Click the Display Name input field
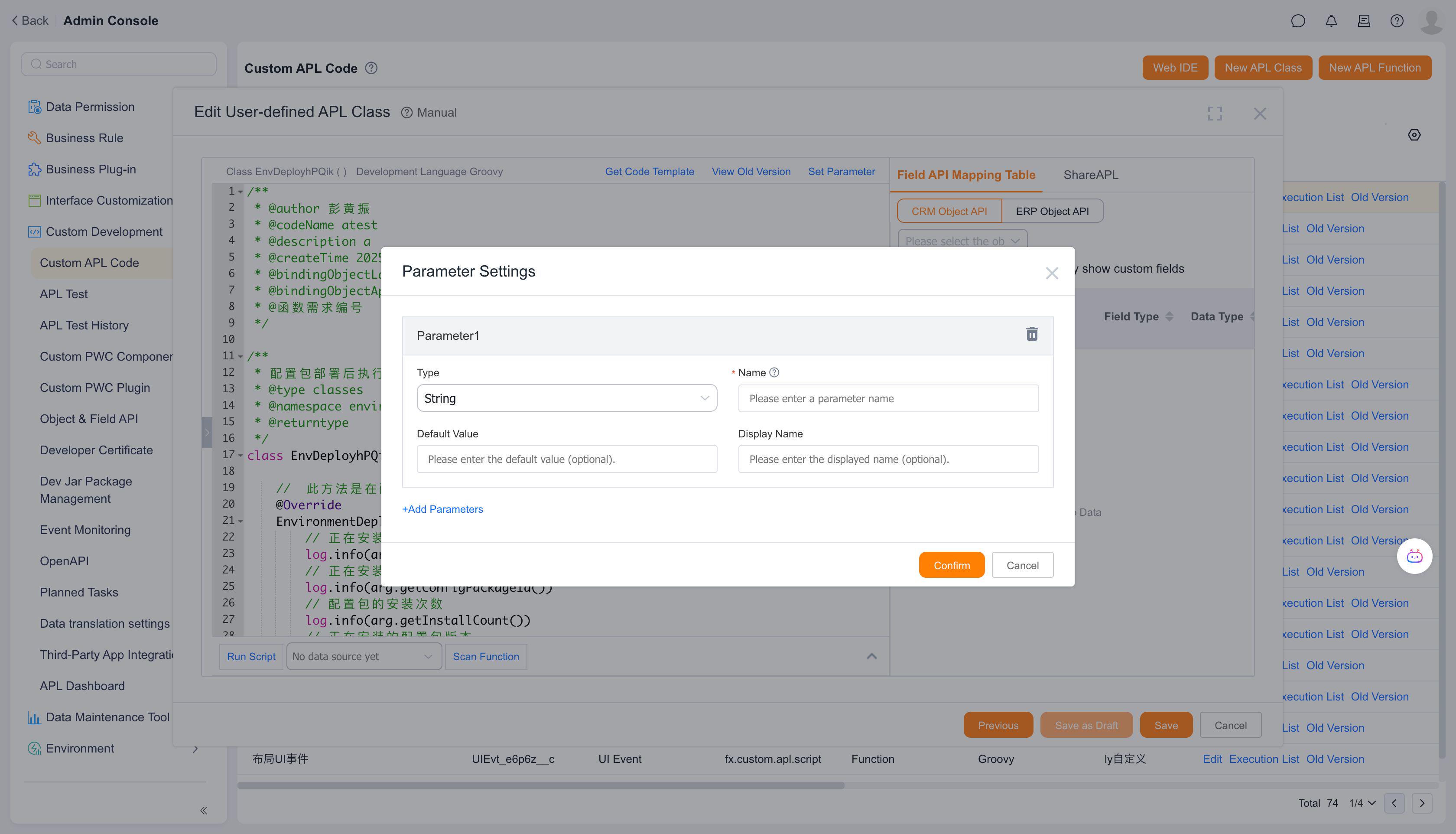 tap(888, 459)
